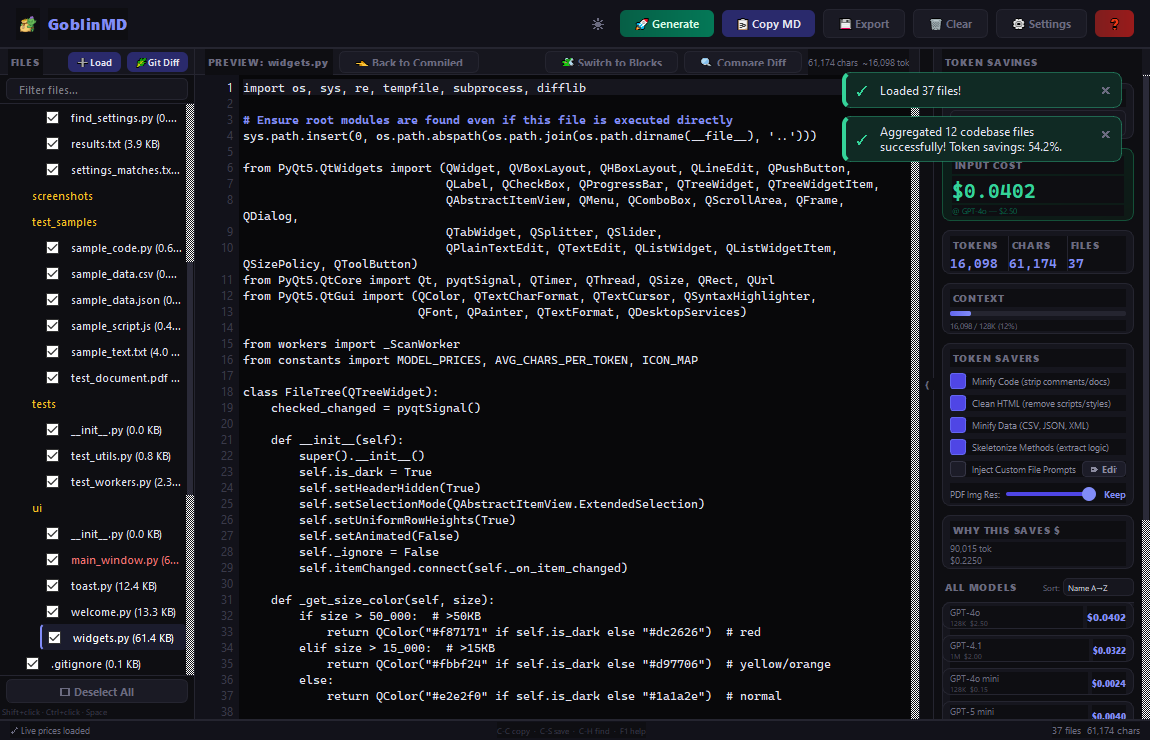Click the PDF Img Res slider handle
This screenshot has width=1150, height=740.
pyautogui.click(x=1089, y=494)
